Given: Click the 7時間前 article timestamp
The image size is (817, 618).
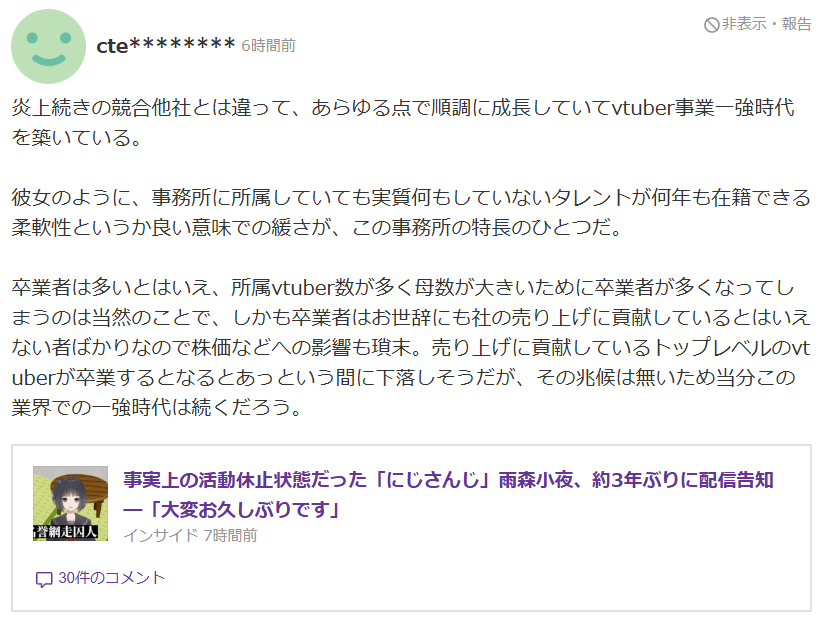Looking at the screenshot, I should pyautogui.click(x=230, y=535).
